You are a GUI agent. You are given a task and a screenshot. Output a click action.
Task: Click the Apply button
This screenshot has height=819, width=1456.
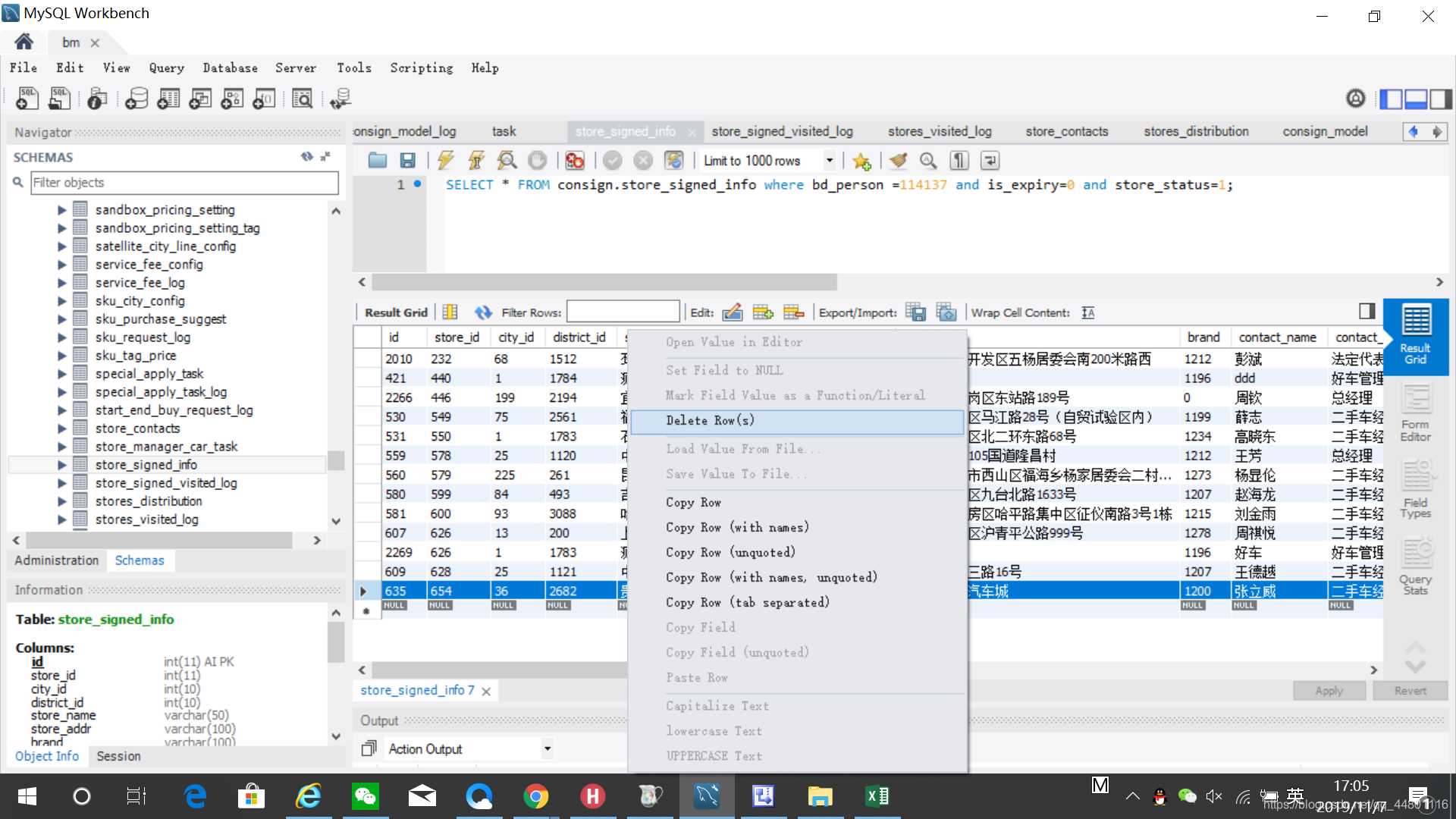(1328, 691)
